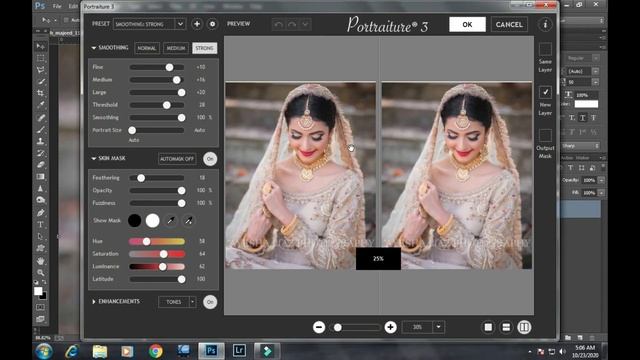
Task: Open Windows Start menu
Action: 44,351
